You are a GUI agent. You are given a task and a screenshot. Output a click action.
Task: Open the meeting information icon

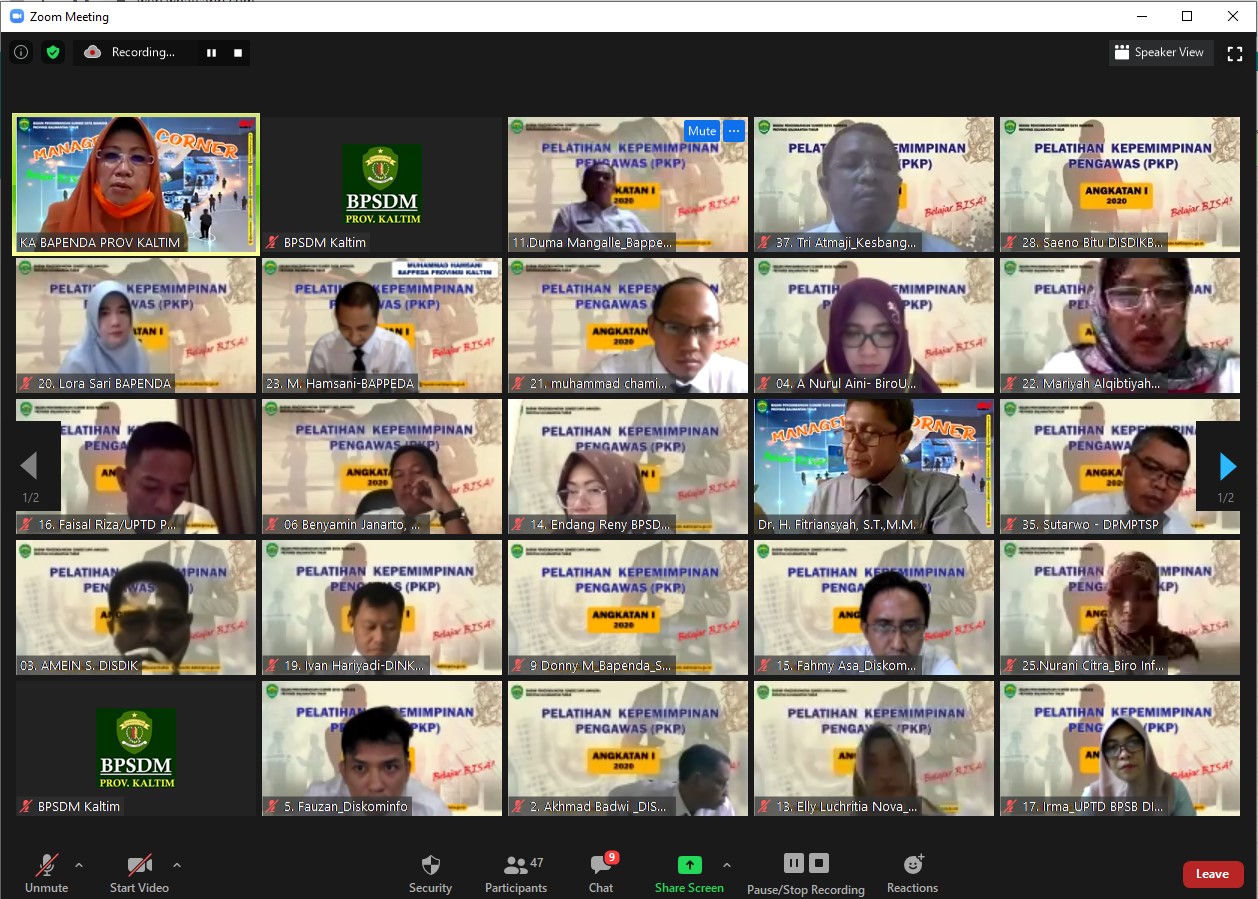pyautogui.click(x=21, y=52)
